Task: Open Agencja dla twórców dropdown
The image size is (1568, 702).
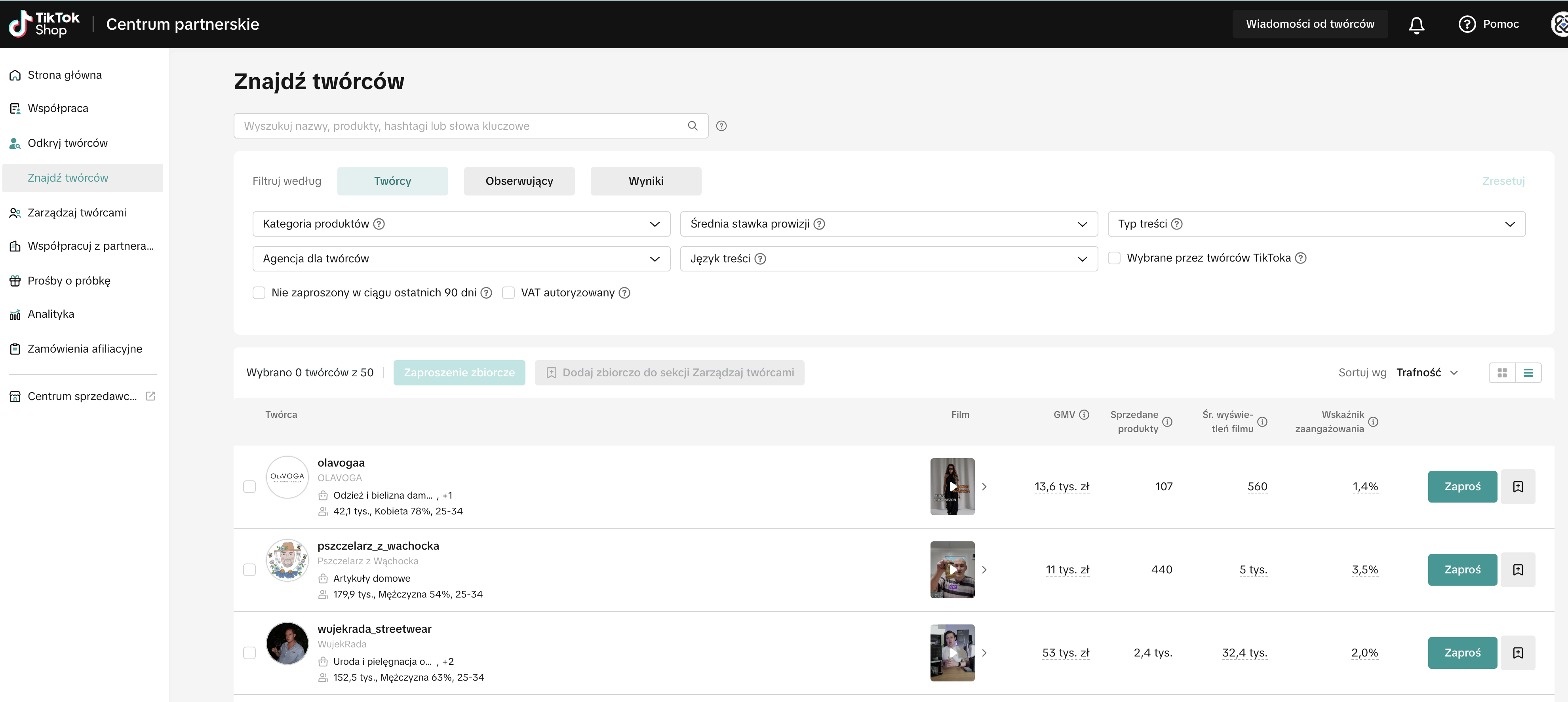Action: click(x=461, y=258)
